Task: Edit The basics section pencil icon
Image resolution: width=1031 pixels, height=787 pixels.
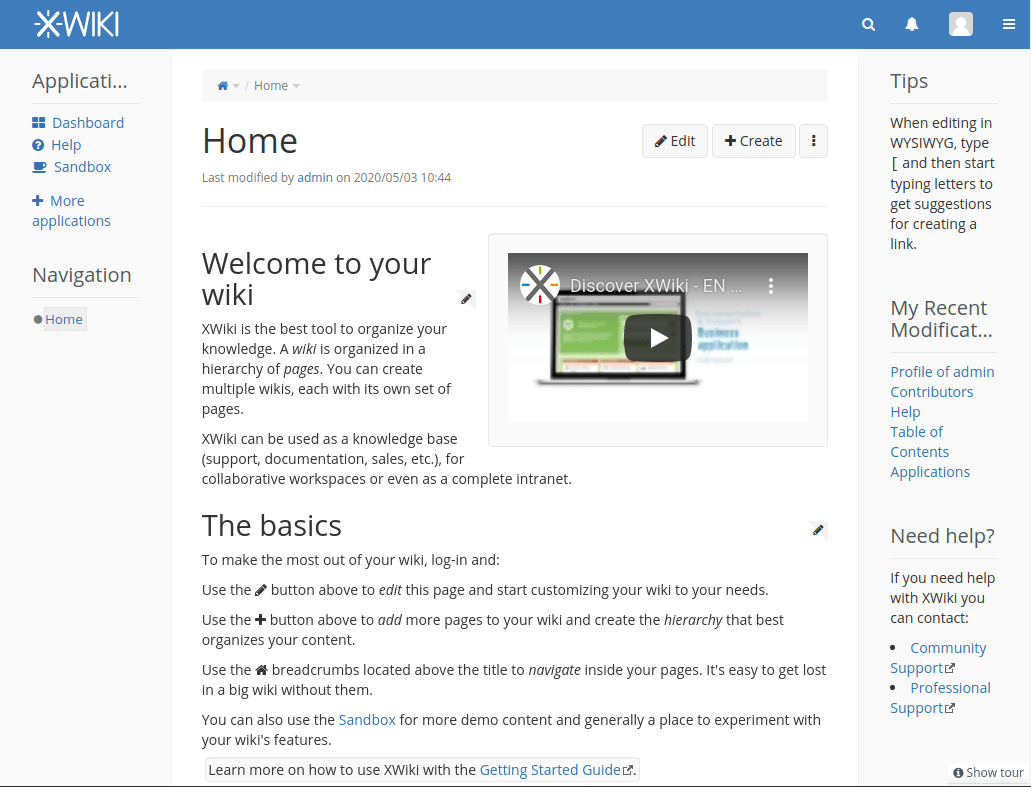Action: 818,530
